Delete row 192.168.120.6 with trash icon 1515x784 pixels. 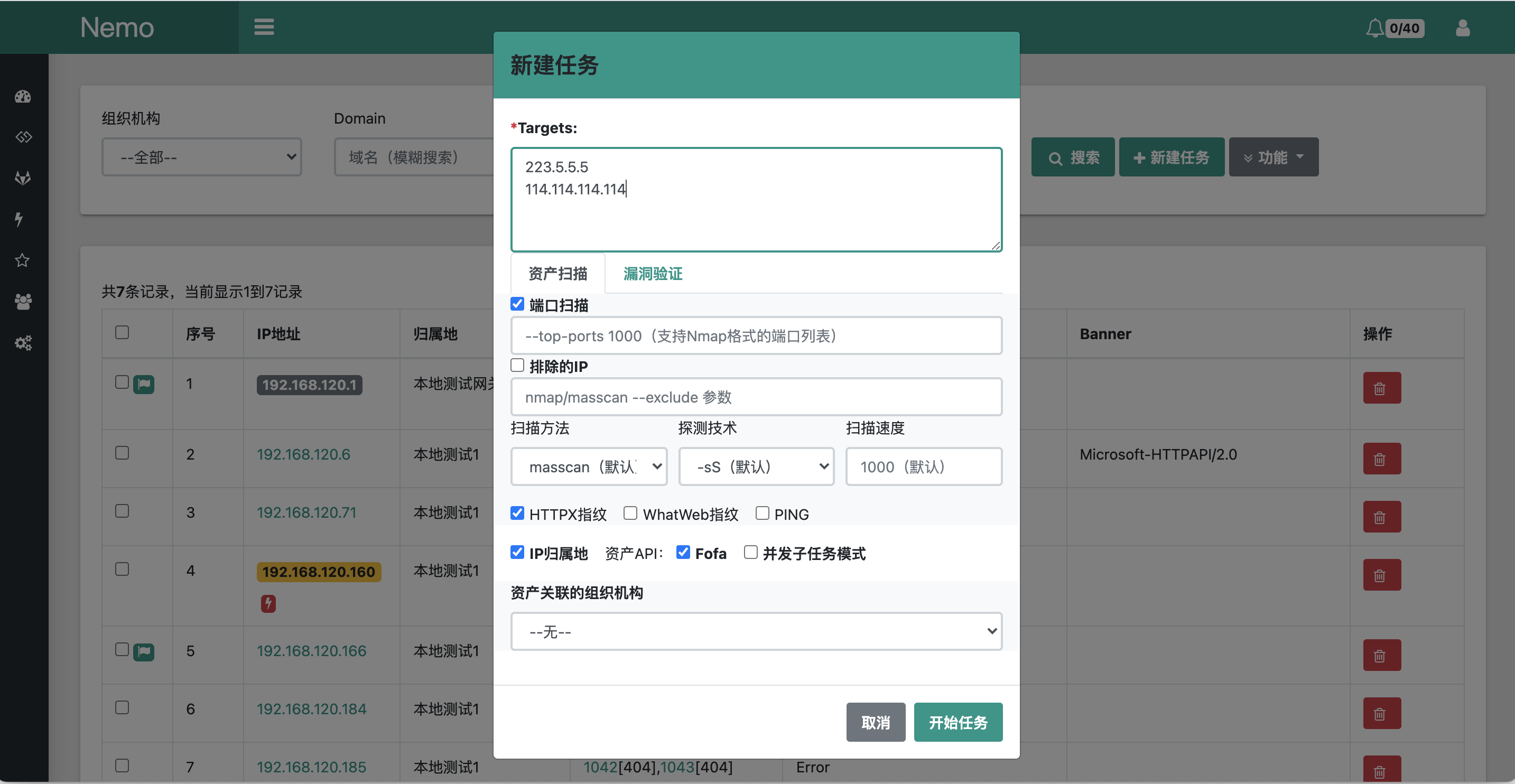[x=1381, y=459]
